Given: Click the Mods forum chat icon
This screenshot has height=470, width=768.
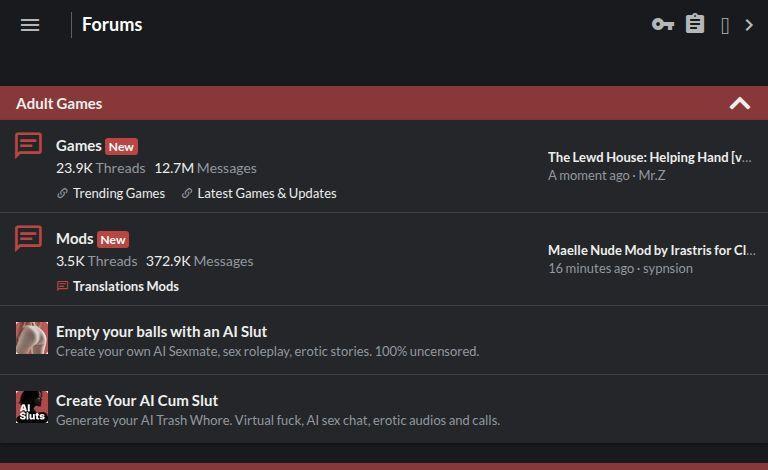Looking at the screenshot, I should click(x=29, y=239).
